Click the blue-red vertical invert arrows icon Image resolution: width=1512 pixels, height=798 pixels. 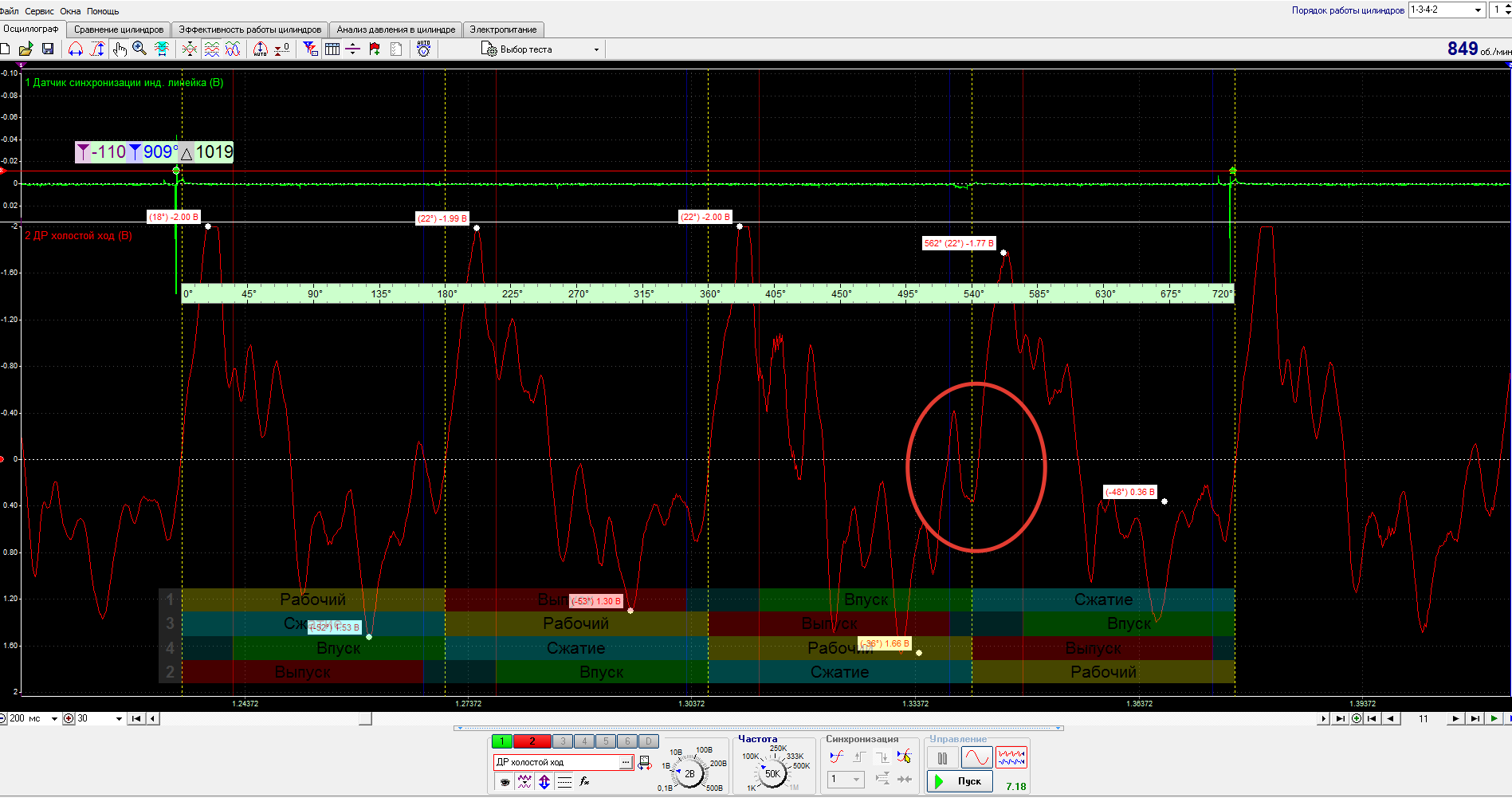coord(544,782)
